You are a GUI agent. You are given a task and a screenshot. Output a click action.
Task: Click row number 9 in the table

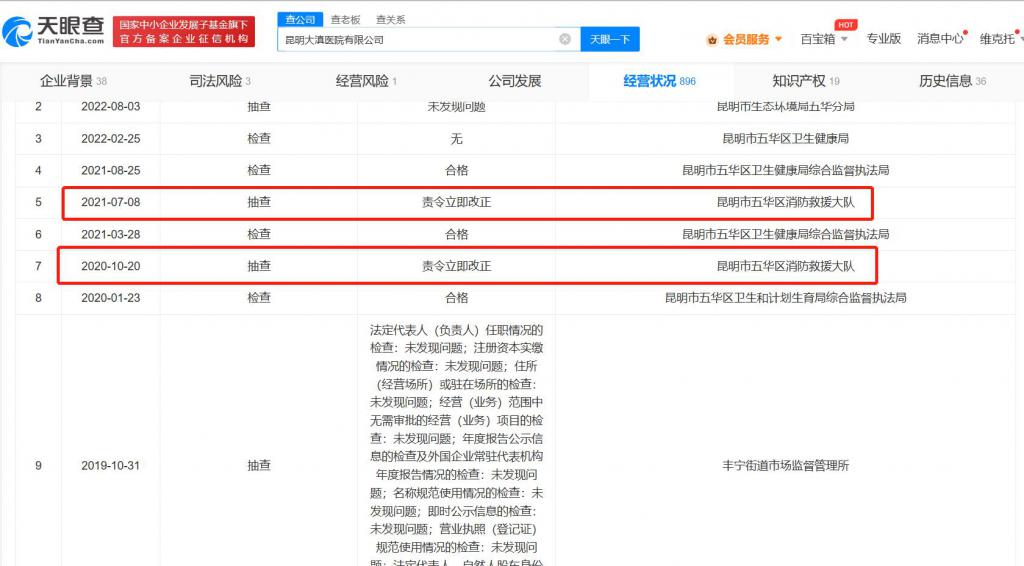(x=38, y=465)
